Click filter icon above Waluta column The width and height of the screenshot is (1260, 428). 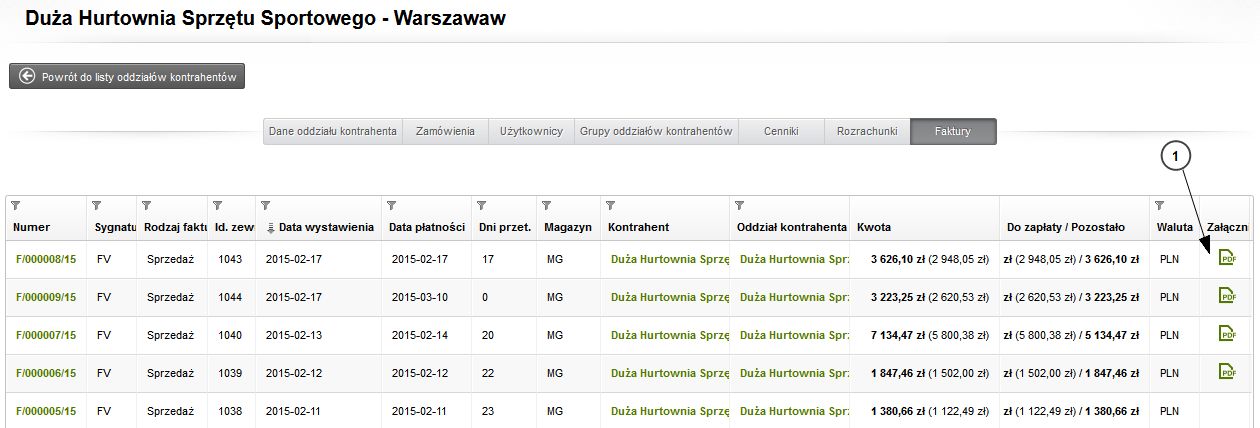click(1159, 206)
